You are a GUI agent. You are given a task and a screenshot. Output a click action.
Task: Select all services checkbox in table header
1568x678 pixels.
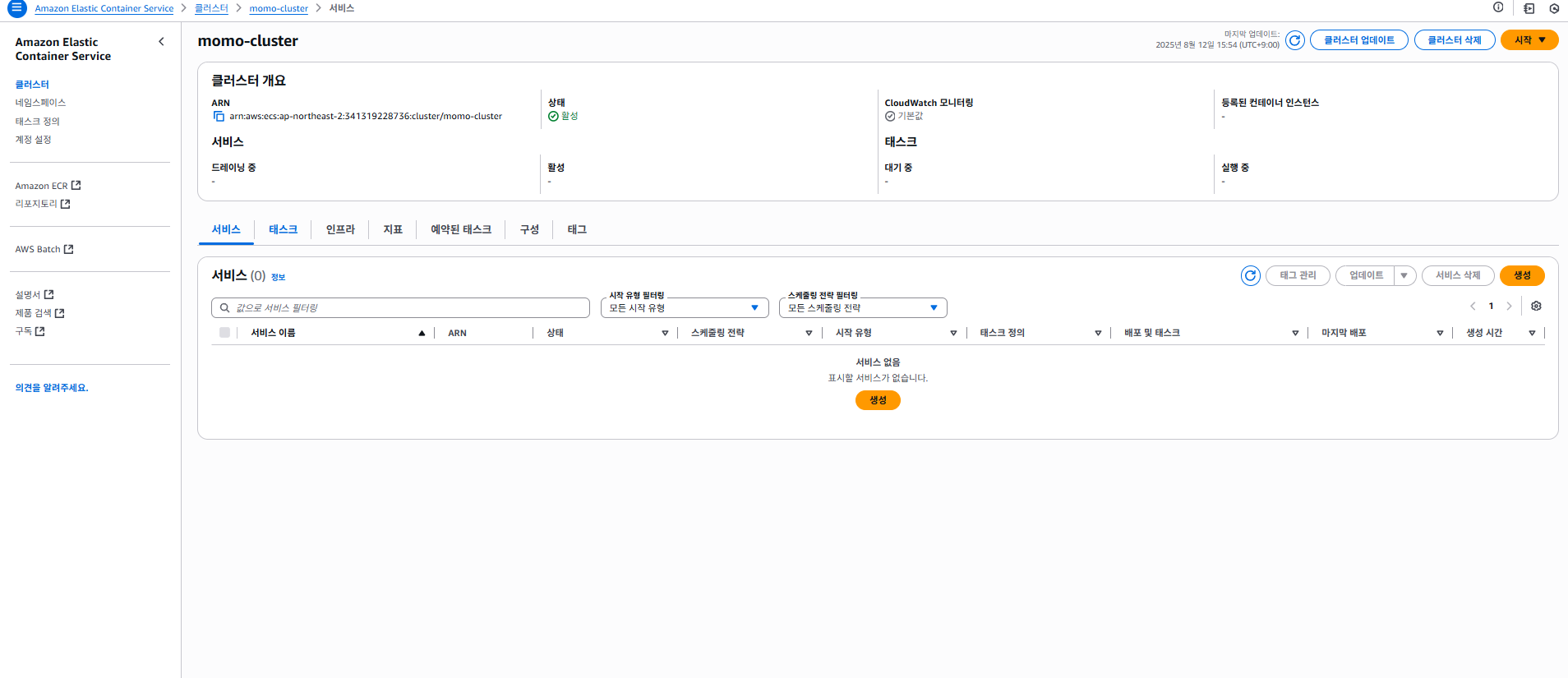(224, 333)
